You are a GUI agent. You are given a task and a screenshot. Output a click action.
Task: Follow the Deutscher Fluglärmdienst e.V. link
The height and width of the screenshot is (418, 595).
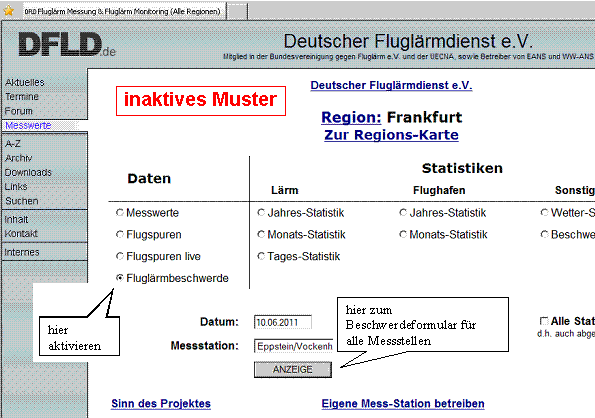pos(391,85)
